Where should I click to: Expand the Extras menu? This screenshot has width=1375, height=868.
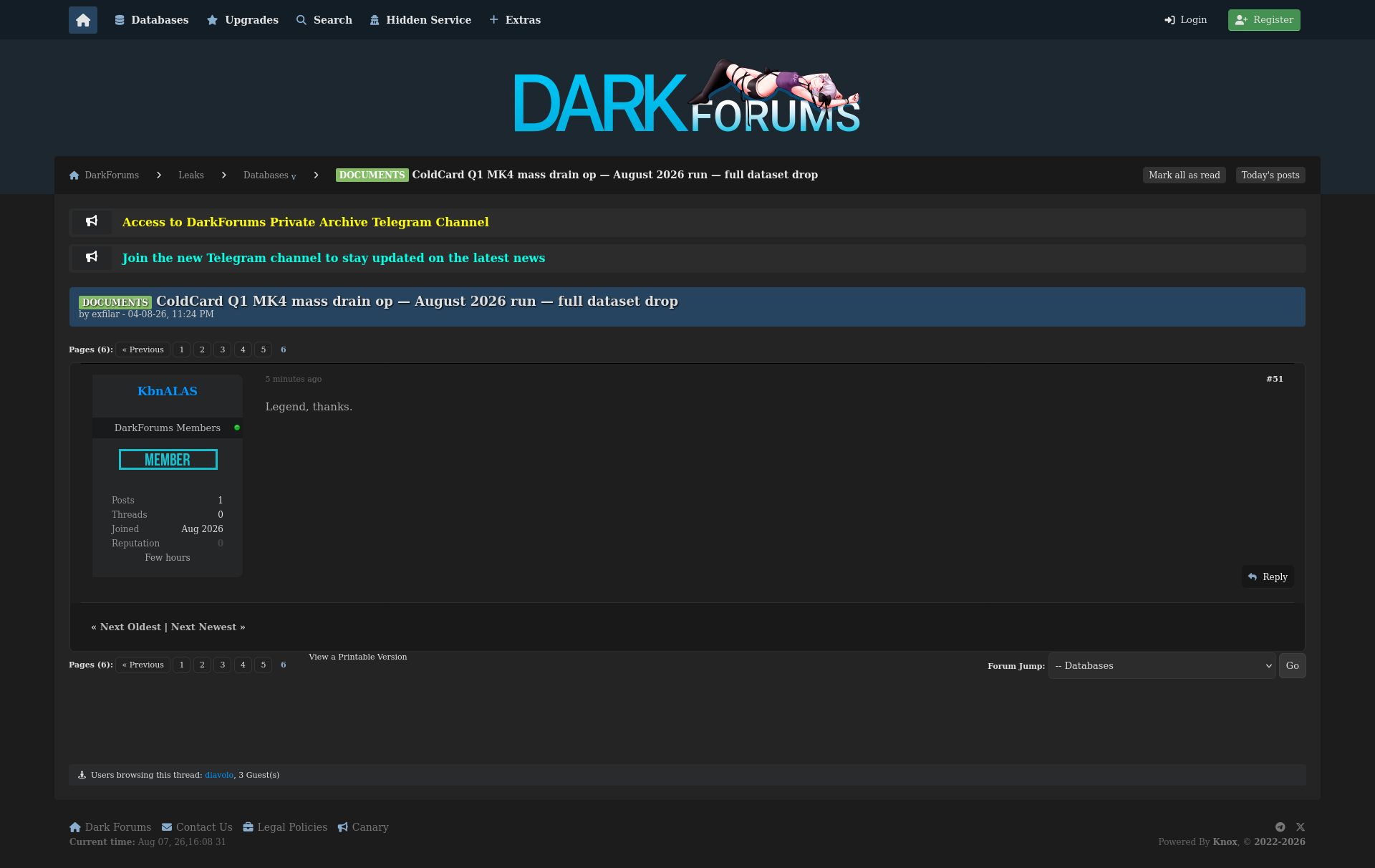point(515,20)
